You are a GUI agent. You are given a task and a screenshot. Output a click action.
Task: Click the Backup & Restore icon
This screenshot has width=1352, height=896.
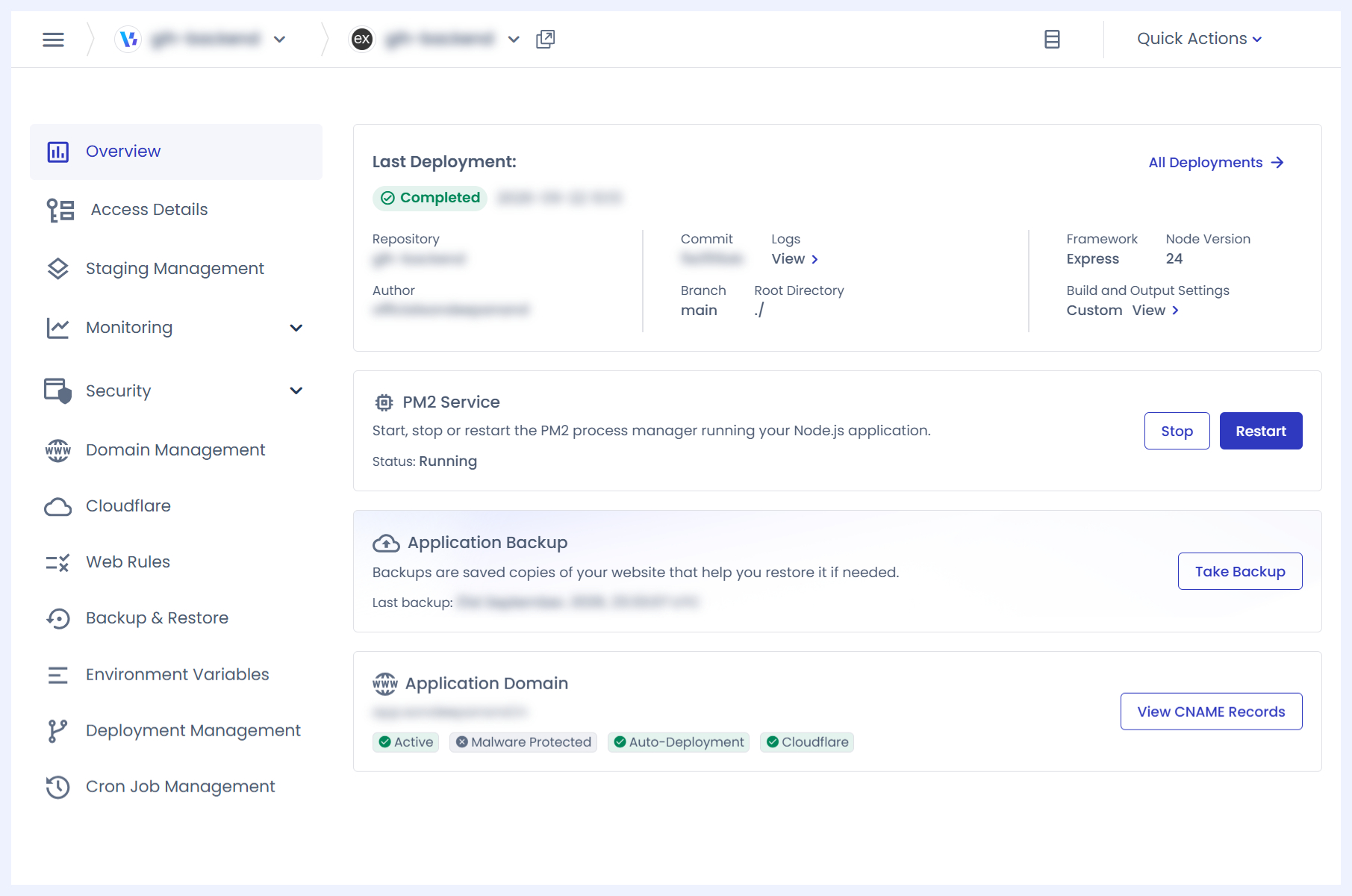[58, 618]
